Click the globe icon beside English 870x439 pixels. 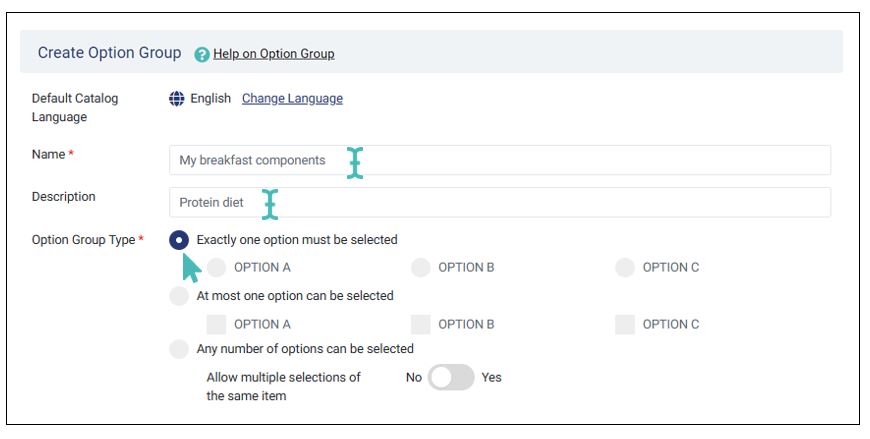pyautogui.click(x=177, y=99)
